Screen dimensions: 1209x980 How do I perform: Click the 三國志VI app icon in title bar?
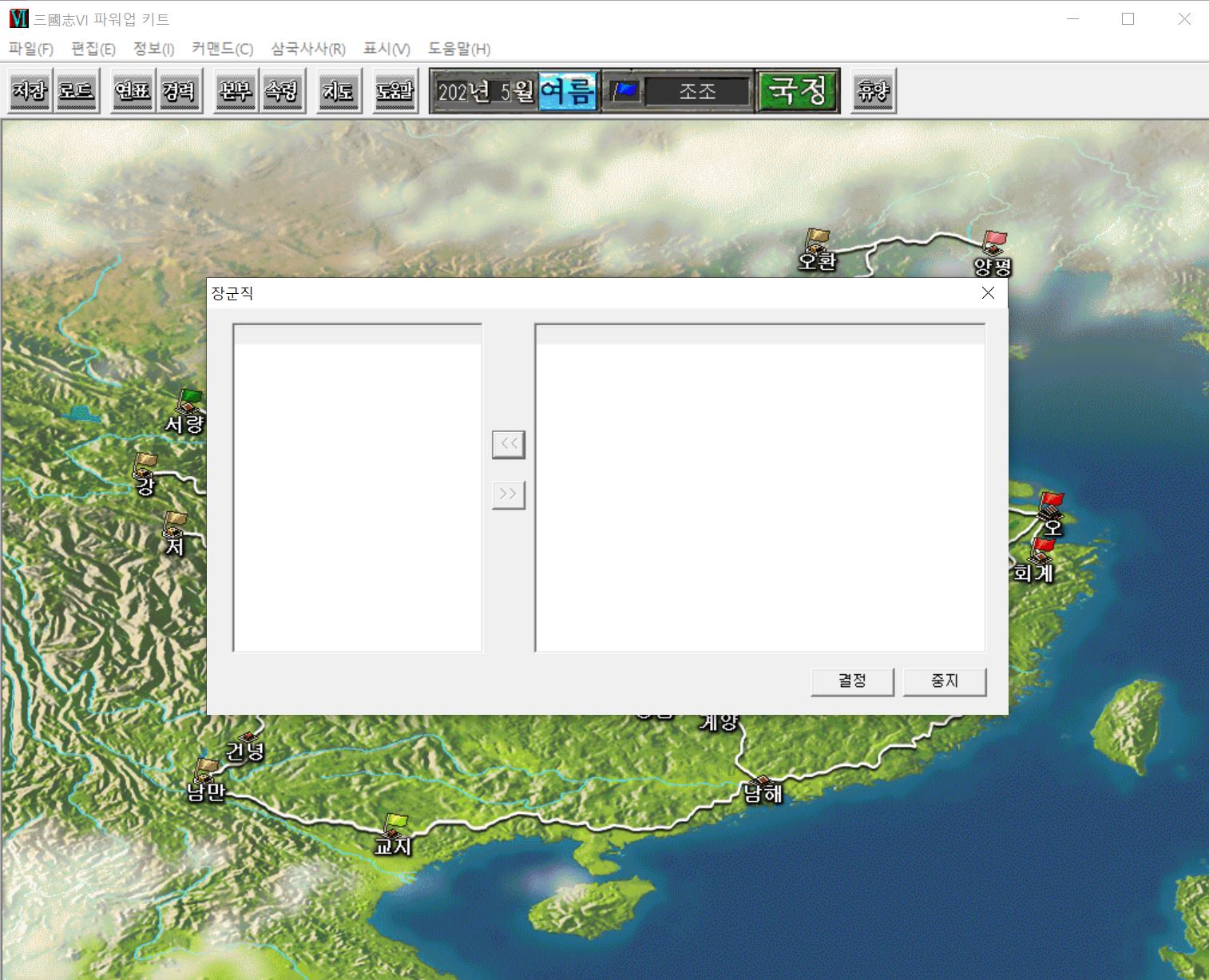[18, 18]
